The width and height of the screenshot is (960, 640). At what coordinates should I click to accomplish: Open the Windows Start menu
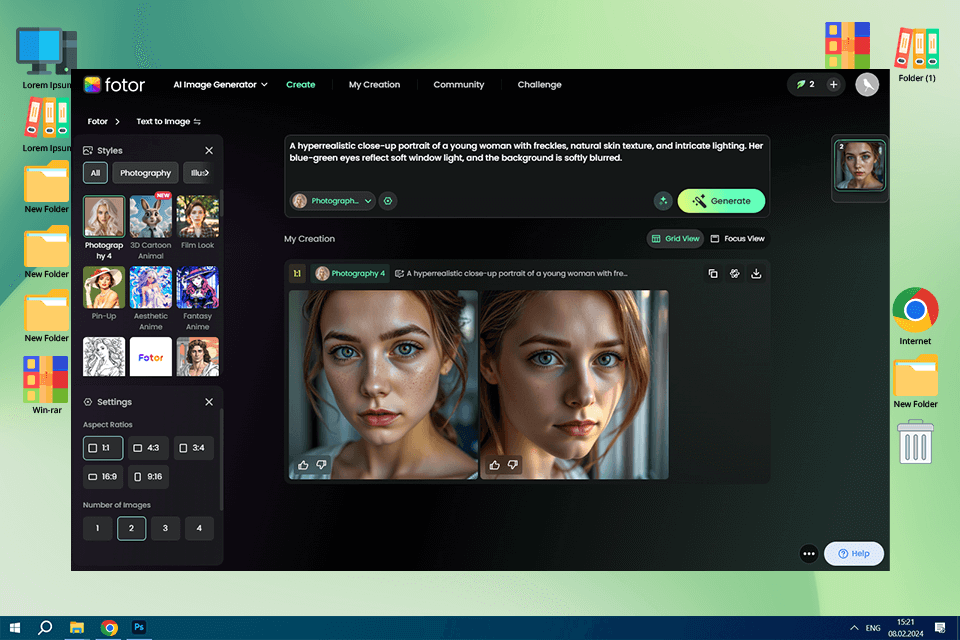(15, 628)
